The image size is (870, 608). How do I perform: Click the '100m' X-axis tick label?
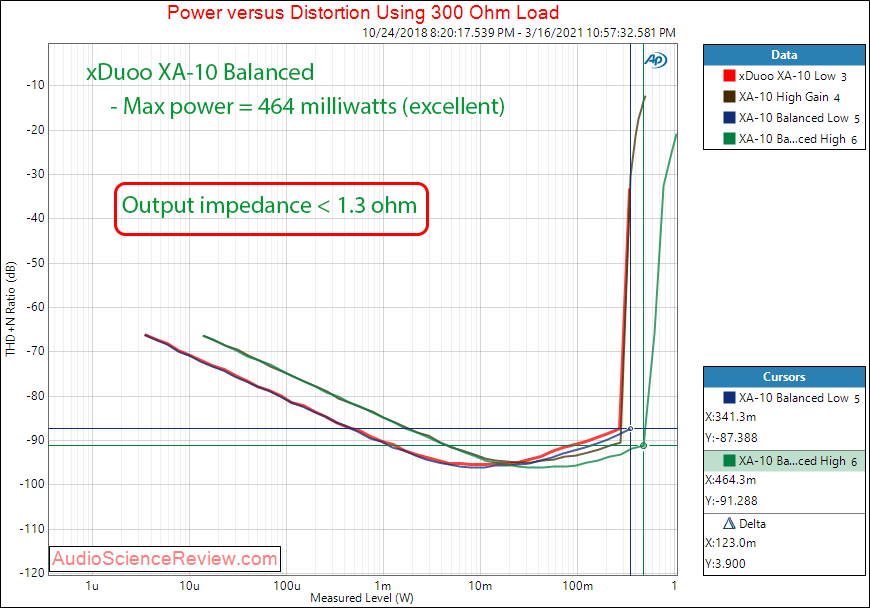tap(578, 586)
